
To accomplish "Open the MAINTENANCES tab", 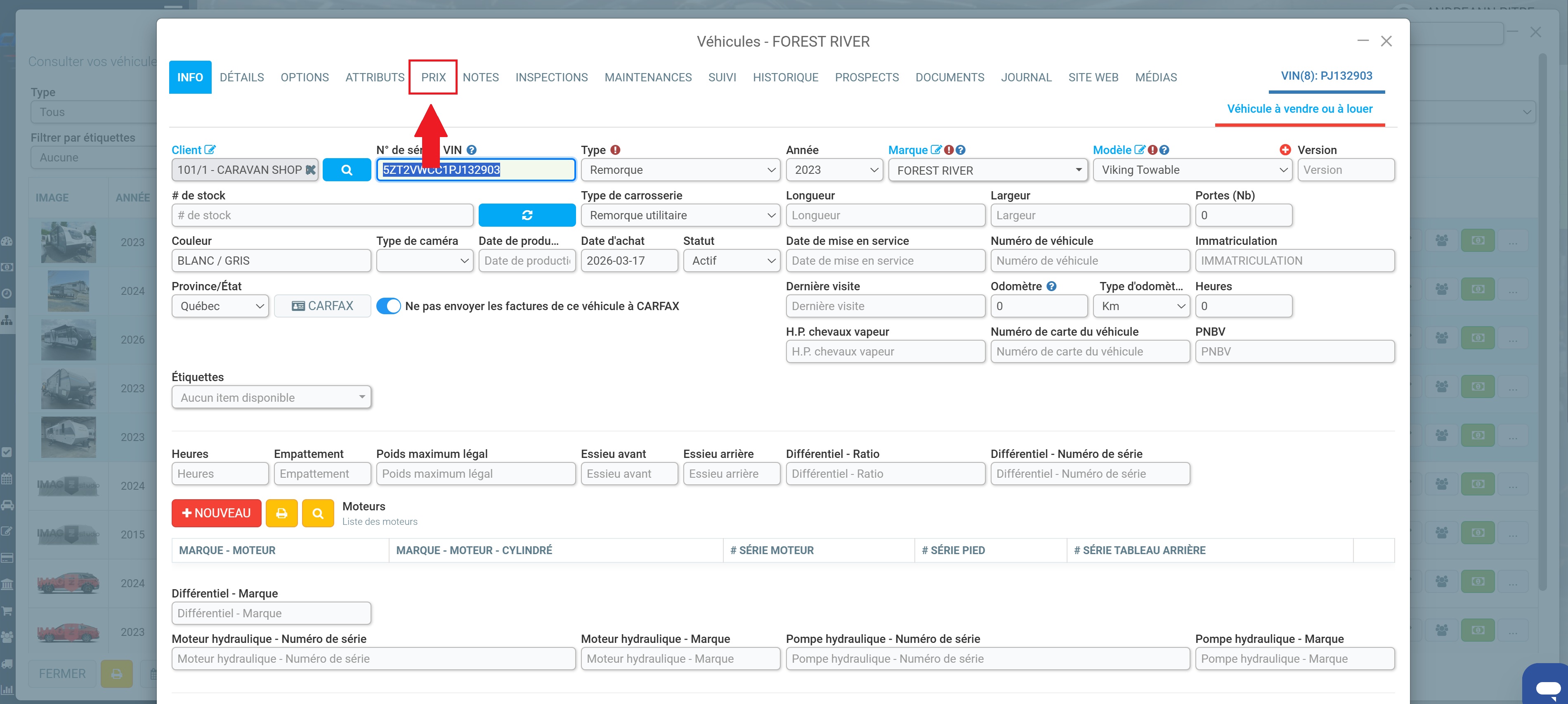I will click(648, 77).
